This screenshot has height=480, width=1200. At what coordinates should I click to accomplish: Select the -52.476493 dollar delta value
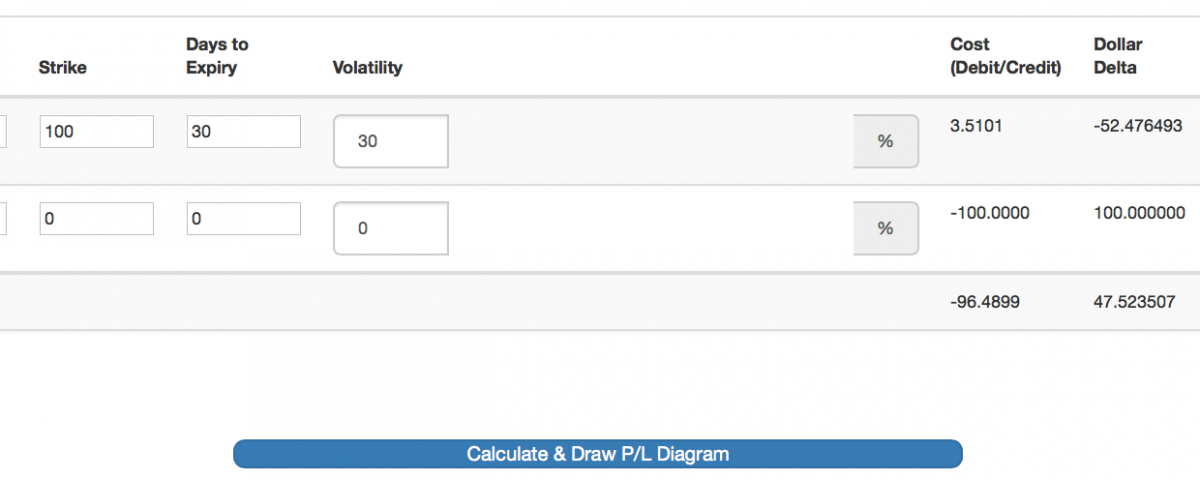tap(1138, 127)
